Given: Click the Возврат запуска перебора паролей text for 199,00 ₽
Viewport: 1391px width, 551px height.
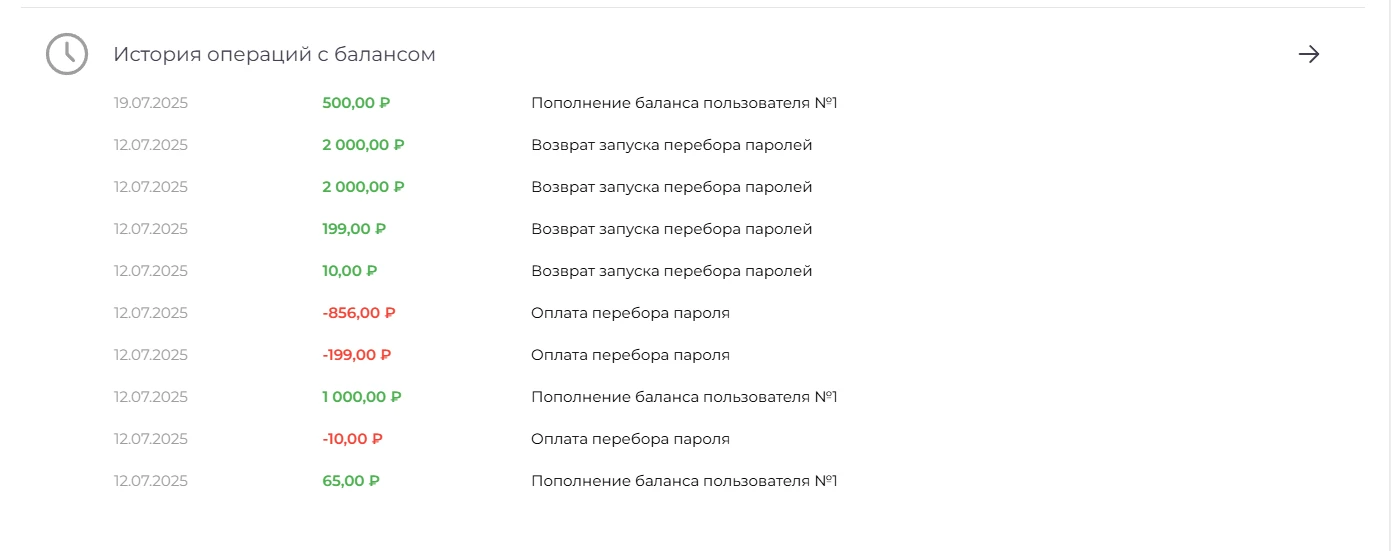Looking at the screenshot, I should point(671,229).
